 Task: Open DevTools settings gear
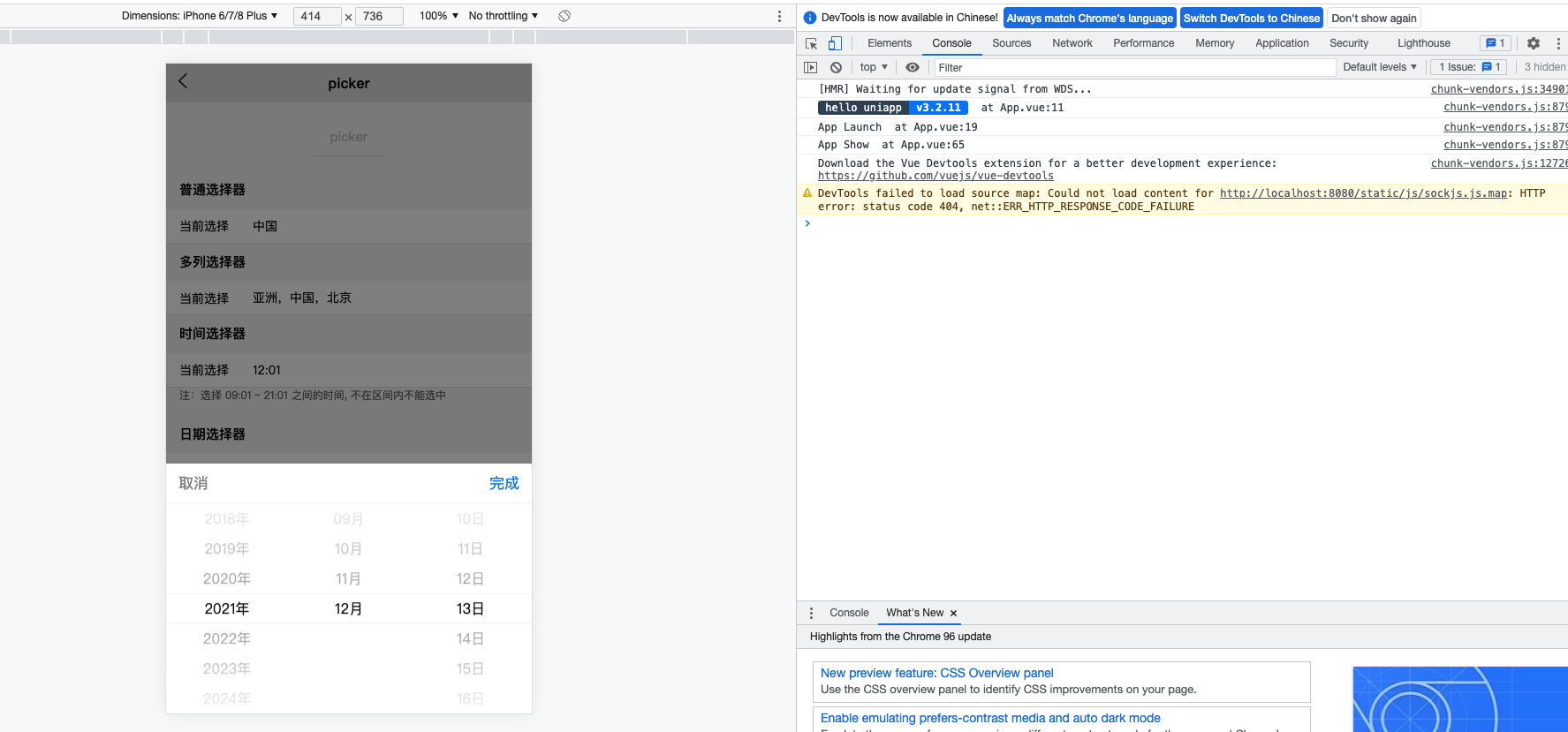1534,43
